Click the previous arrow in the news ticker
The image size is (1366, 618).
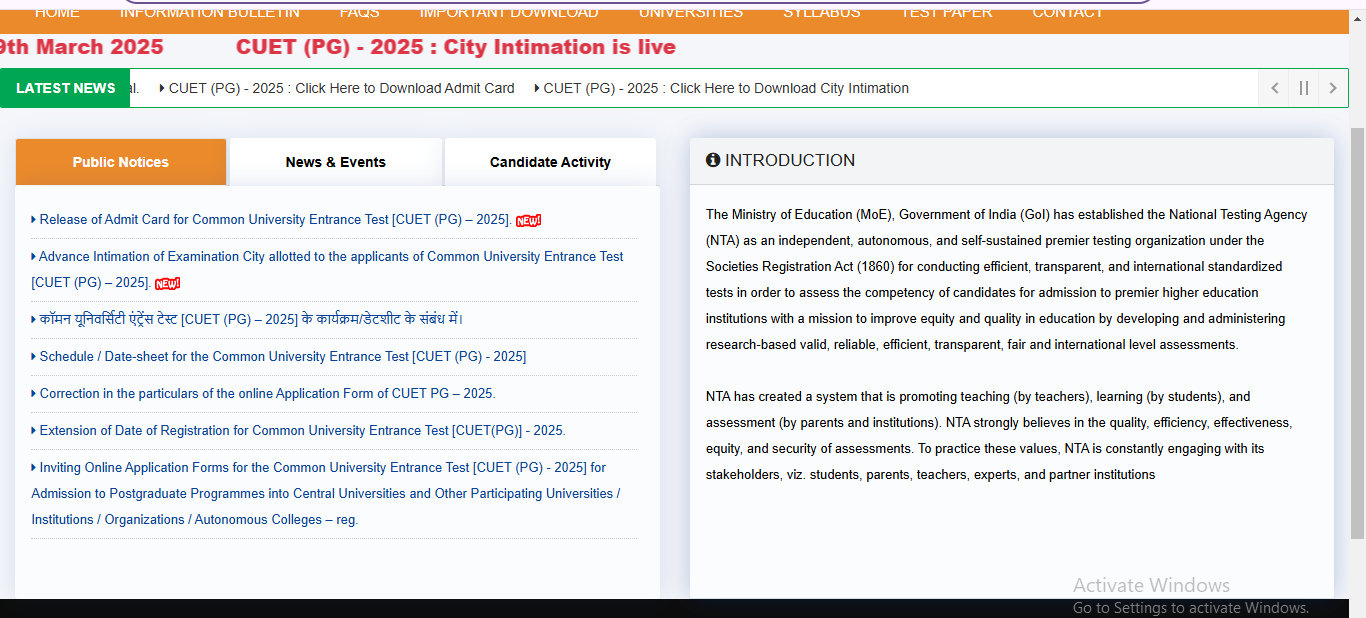point(1274,88)
